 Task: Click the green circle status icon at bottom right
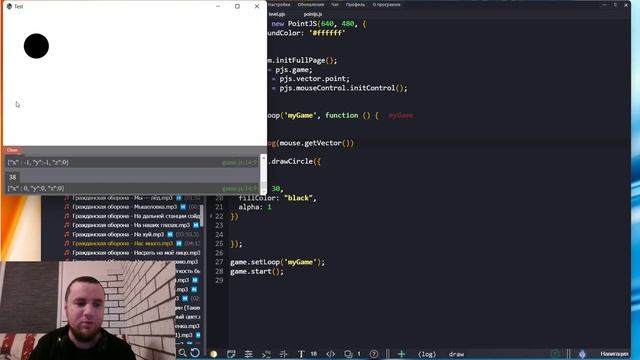tap(555, 354)
